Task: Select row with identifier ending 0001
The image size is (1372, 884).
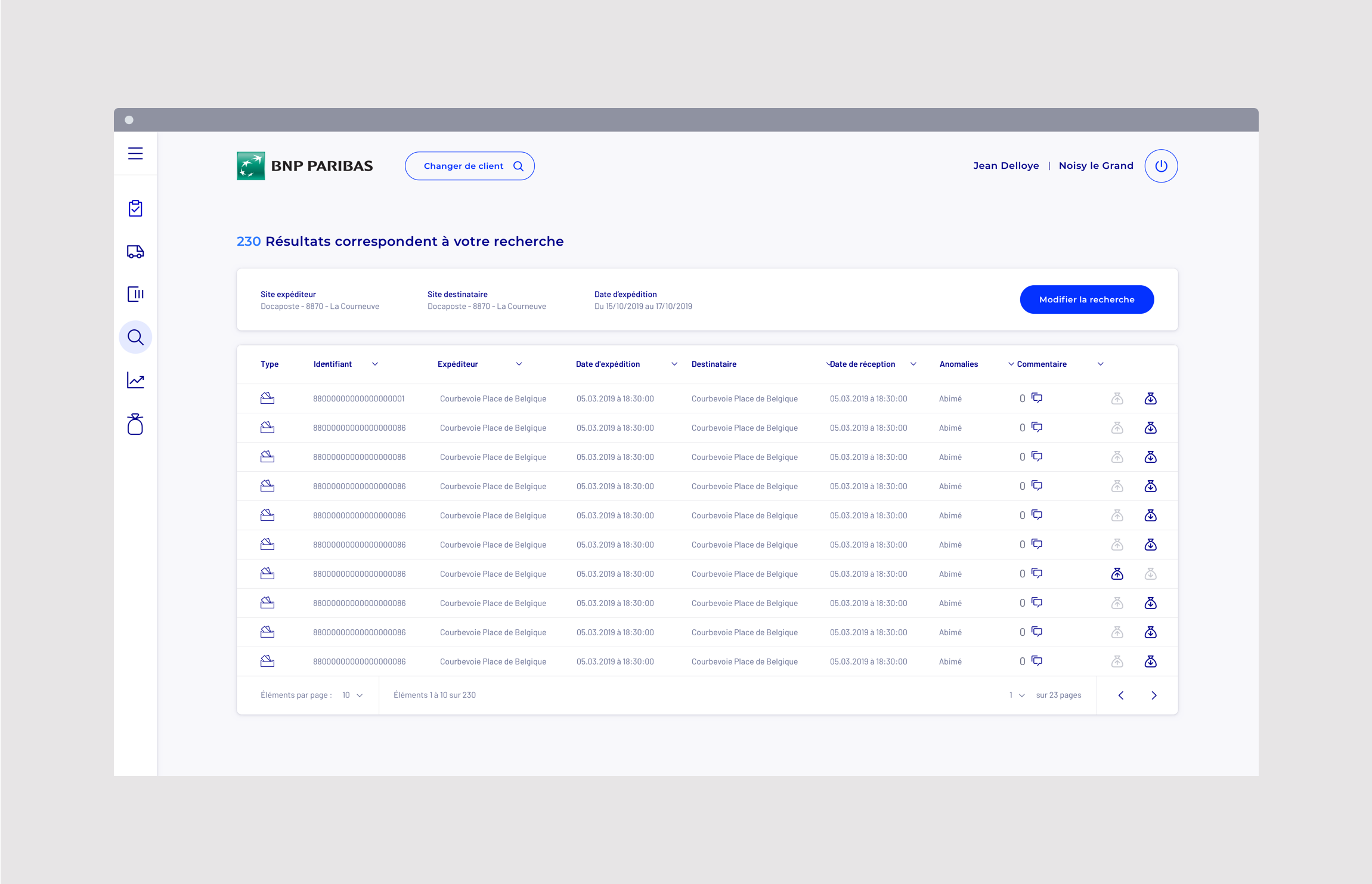Action: click(358, 398)
